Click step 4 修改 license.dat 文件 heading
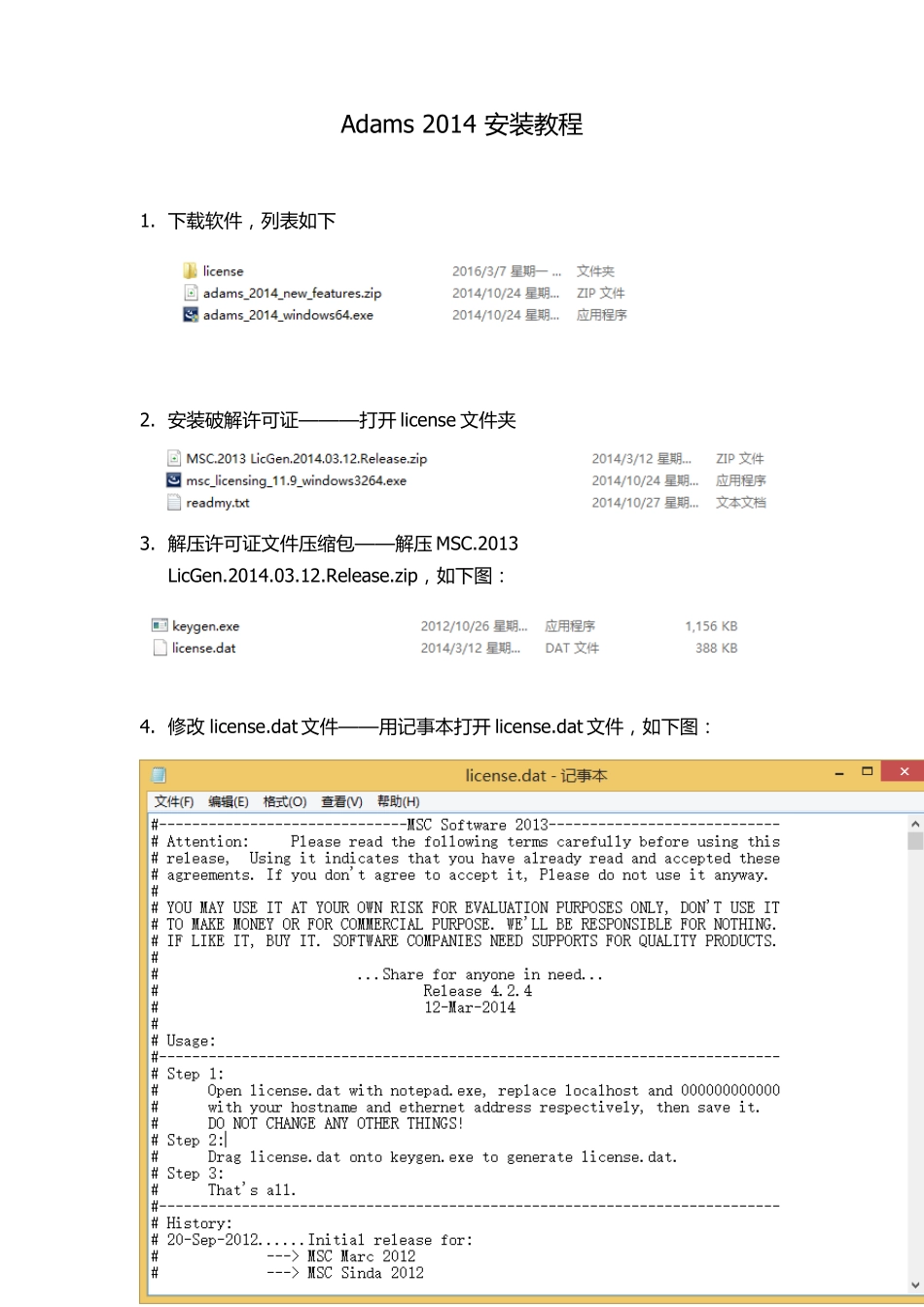924x1307 pixels. click(x=426, y=726)
